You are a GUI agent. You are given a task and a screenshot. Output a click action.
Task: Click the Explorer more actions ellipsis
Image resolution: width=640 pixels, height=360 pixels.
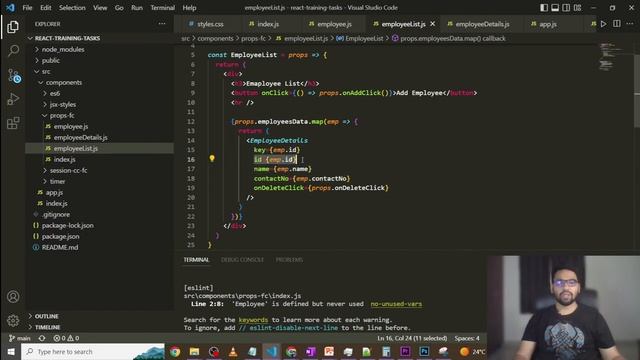coord(162,24)
